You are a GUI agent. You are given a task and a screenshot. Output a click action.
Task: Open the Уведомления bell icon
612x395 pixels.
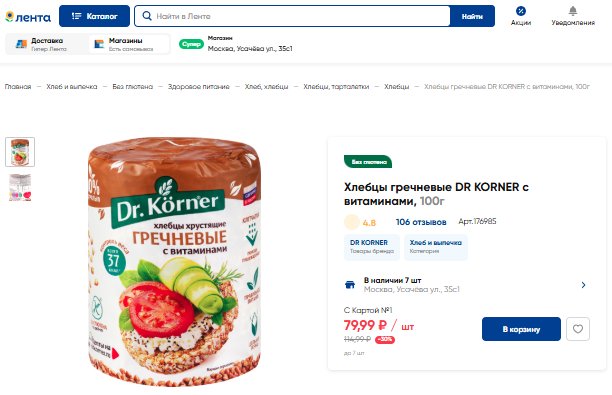pyautogui.click(x=573, y=11)
